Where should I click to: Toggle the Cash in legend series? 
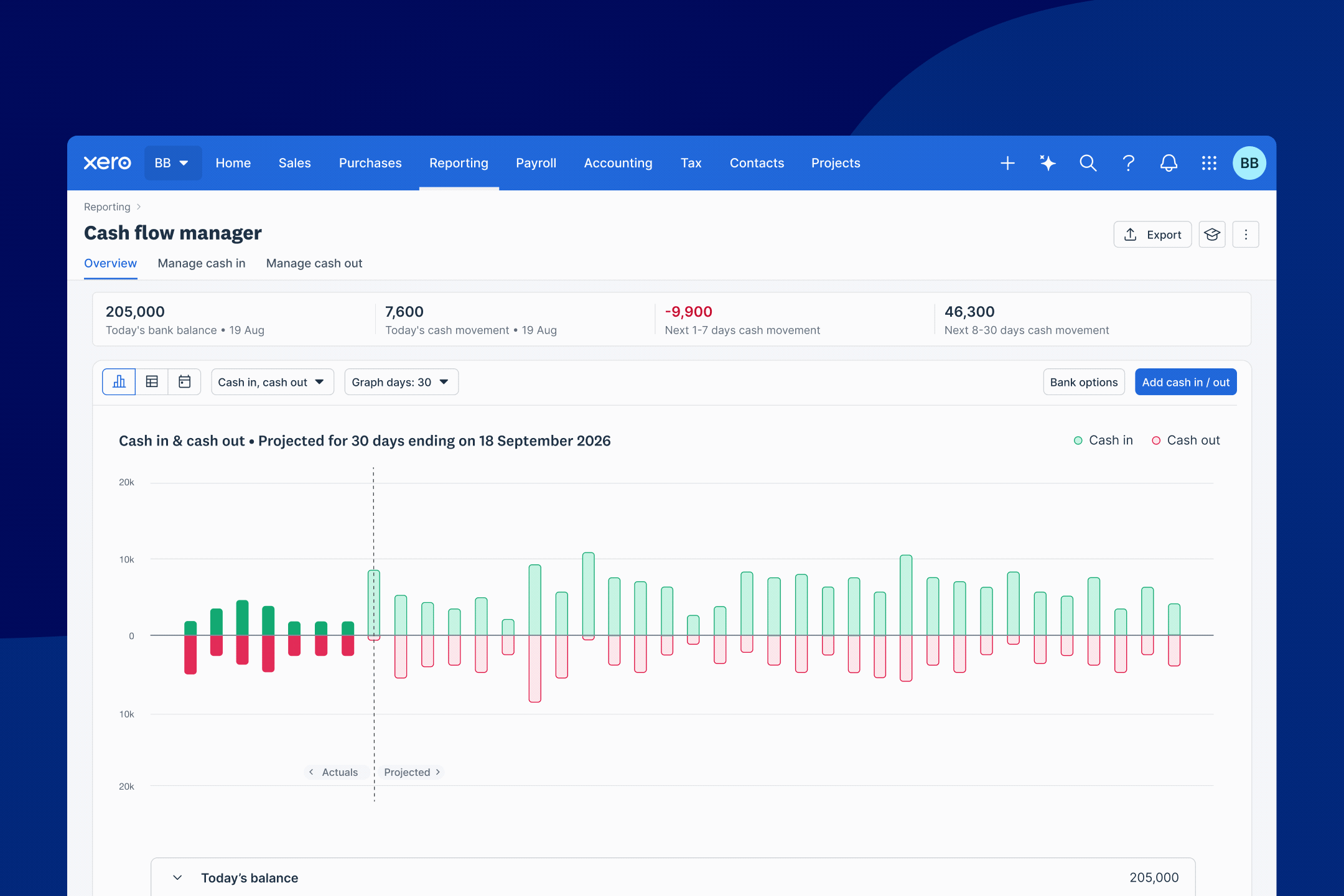coord(1103,441)
